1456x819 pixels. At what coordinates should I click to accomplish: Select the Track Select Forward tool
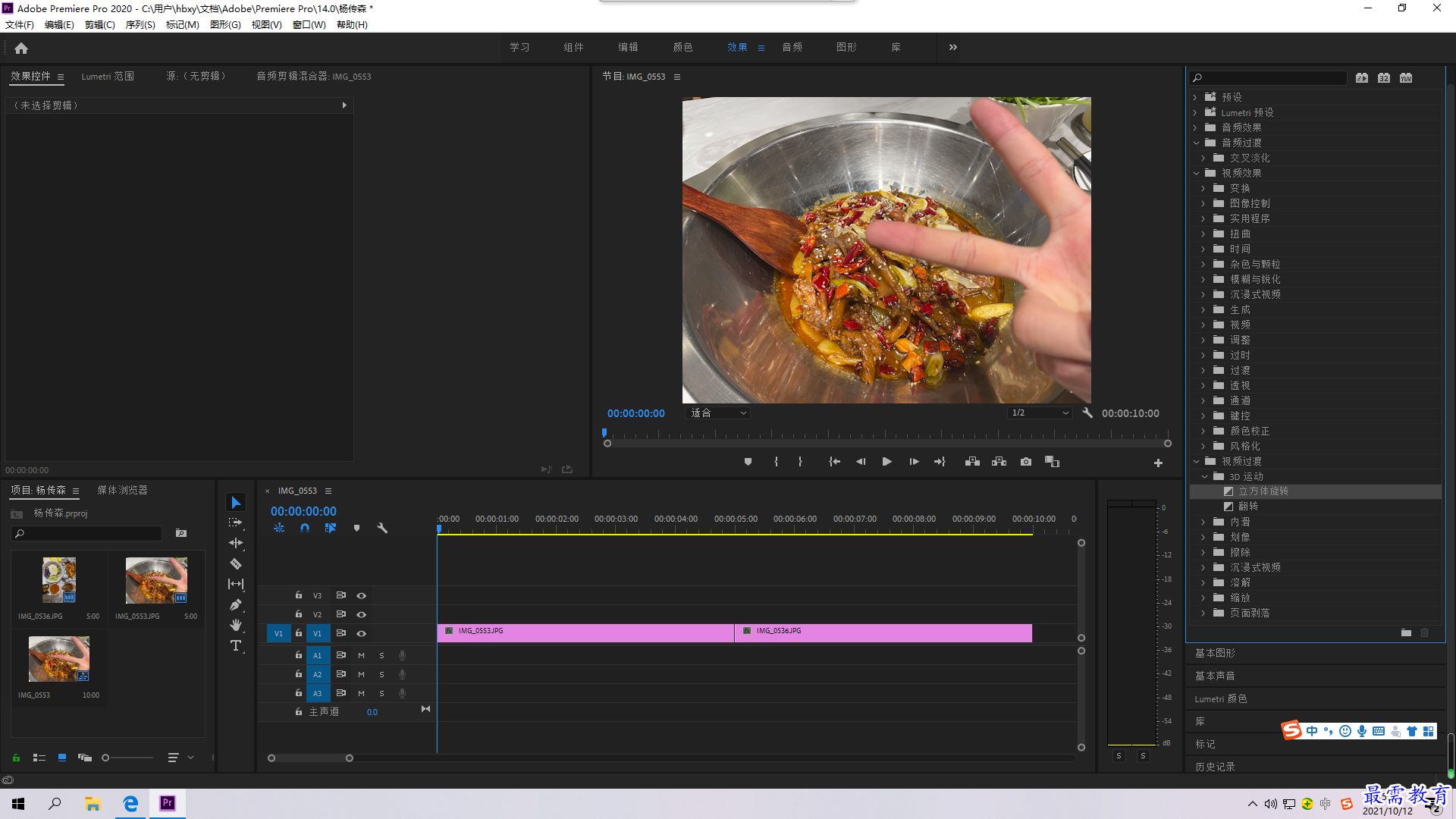[236, 522]
